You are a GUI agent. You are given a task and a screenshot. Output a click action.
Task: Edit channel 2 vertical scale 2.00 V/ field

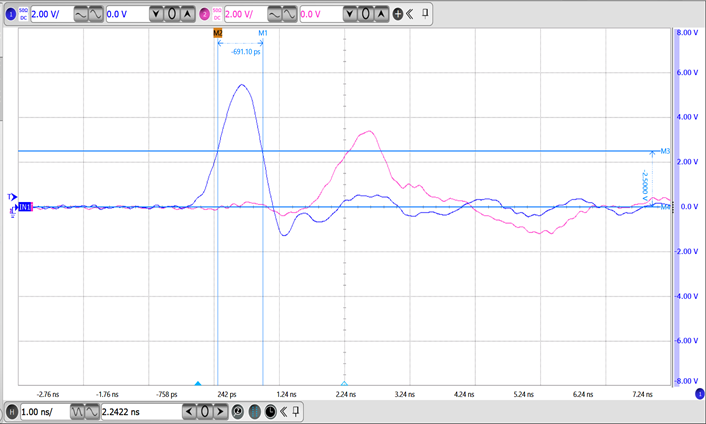tap(245, 14)
